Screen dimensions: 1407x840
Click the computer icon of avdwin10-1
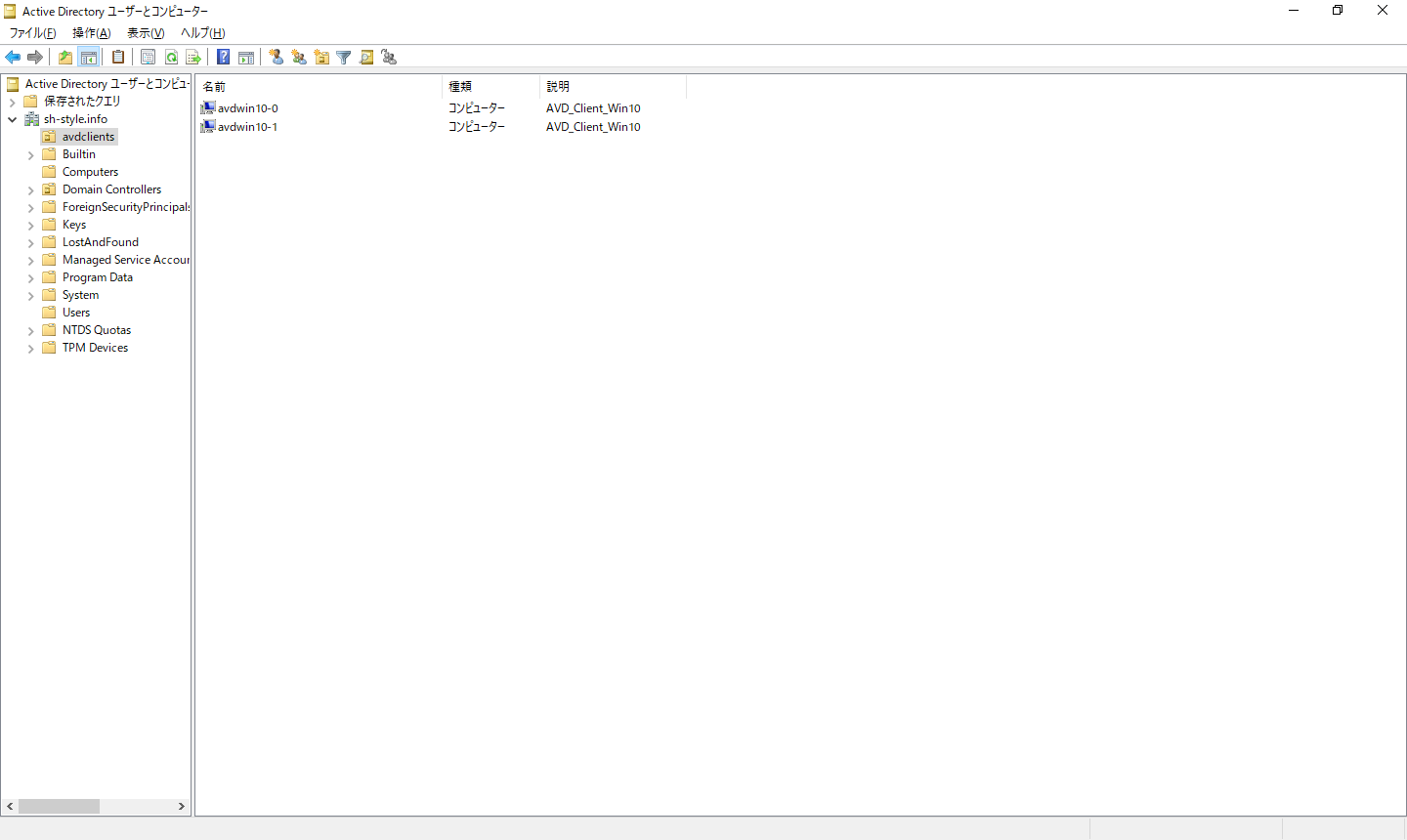[x=208, y=127]
